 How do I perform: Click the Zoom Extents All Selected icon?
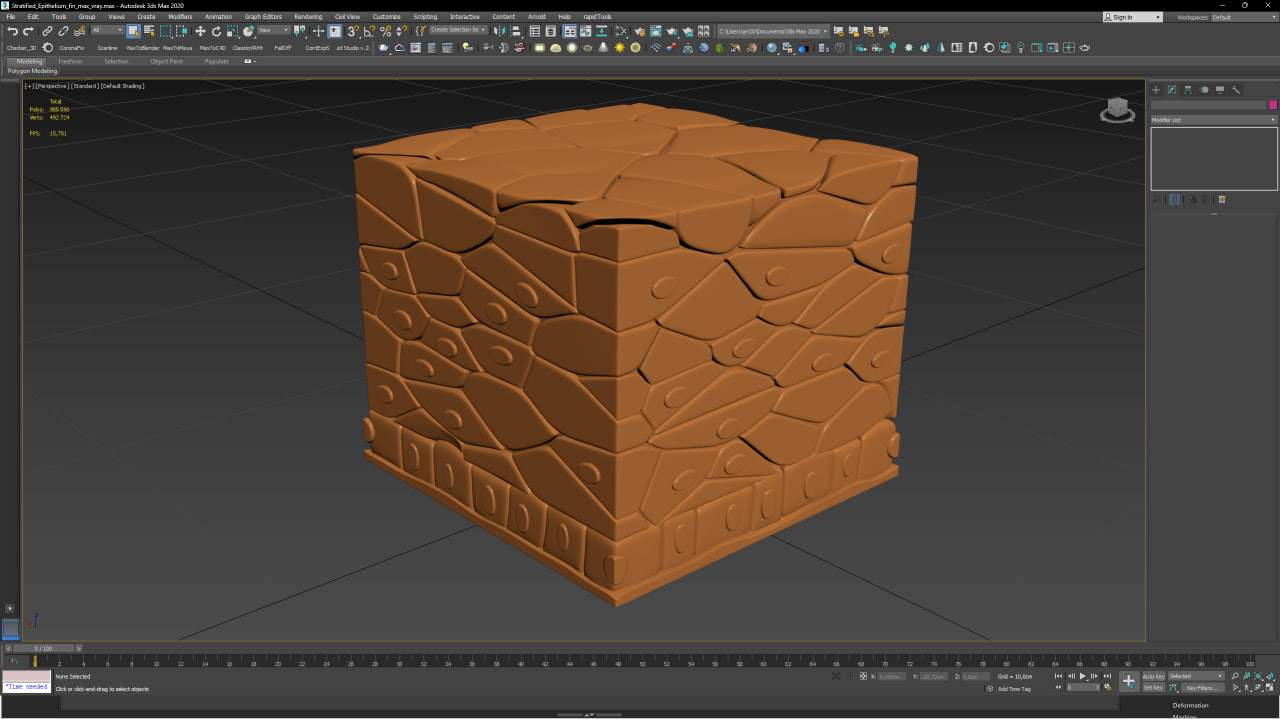pyautogui.click(x=1271, y=676)
